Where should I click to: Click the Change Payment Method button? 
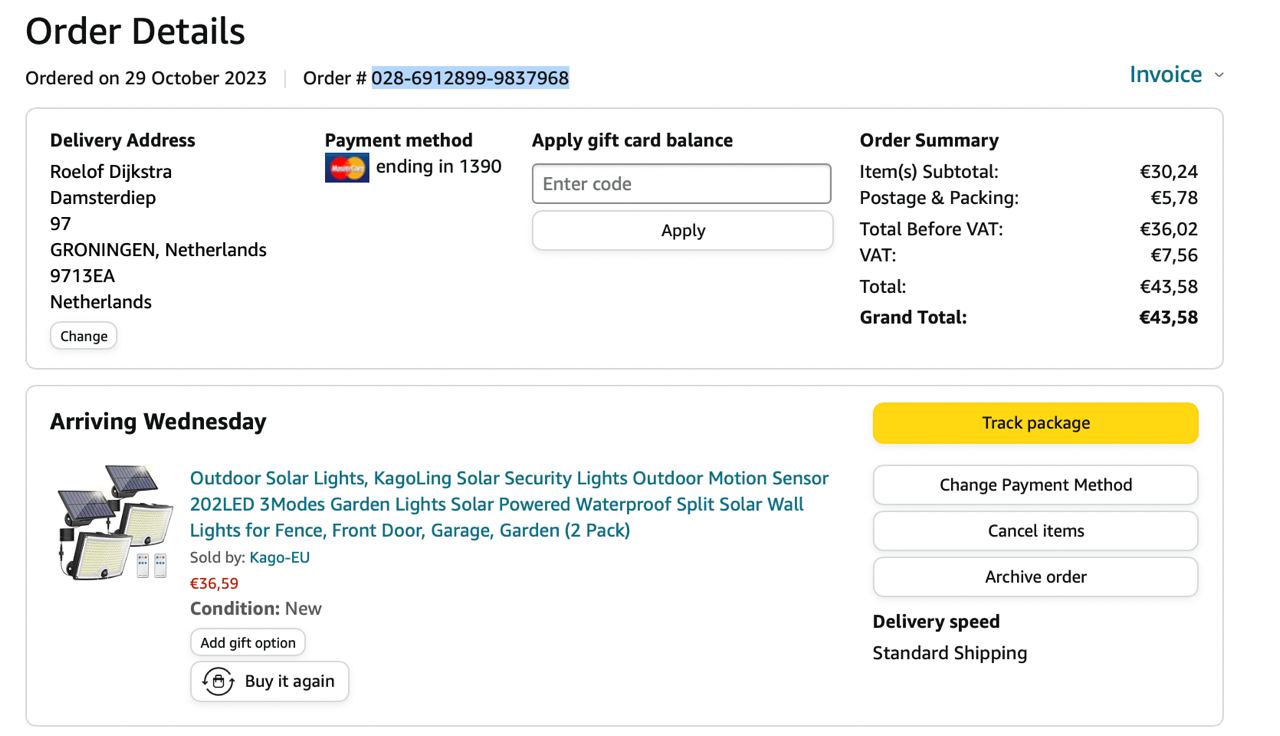point(1035,485)
